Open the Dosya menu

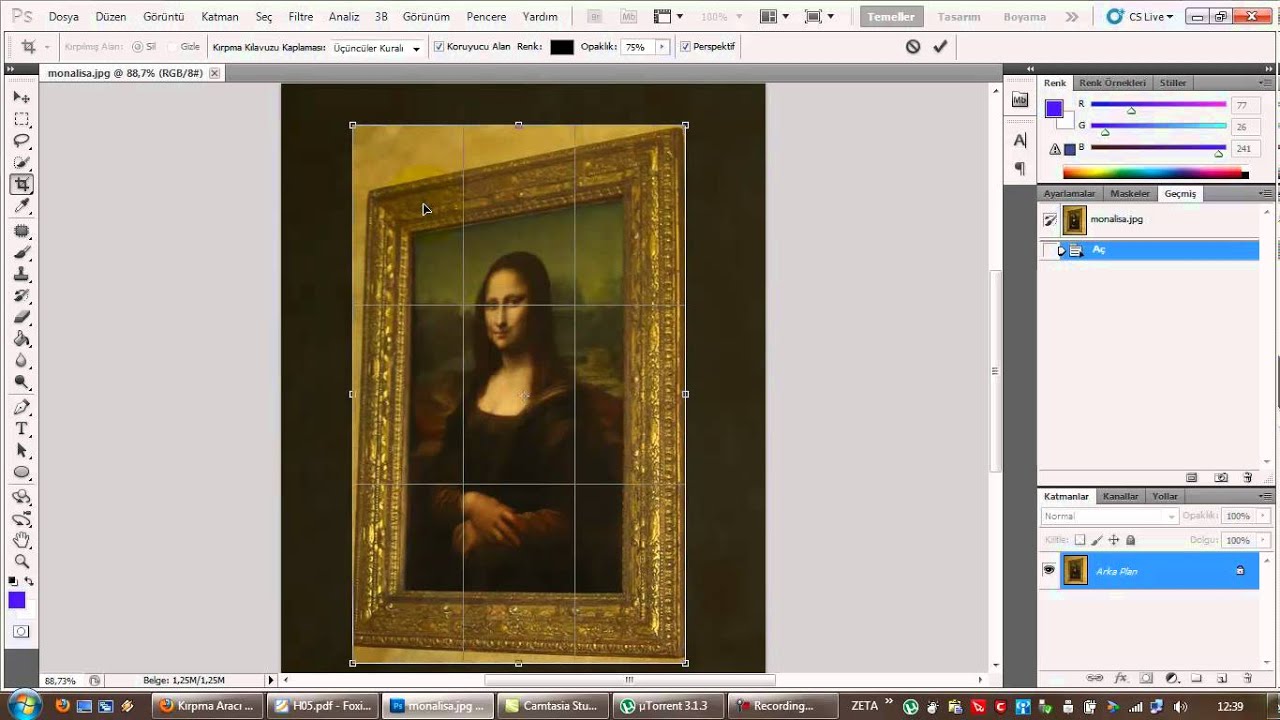pyautogui.click(x=63, y=17)
